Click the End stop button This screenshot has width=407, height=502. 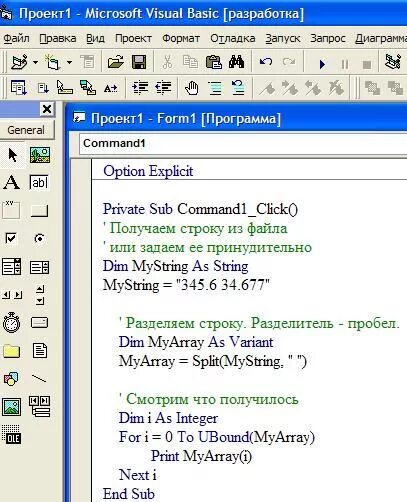367,64
